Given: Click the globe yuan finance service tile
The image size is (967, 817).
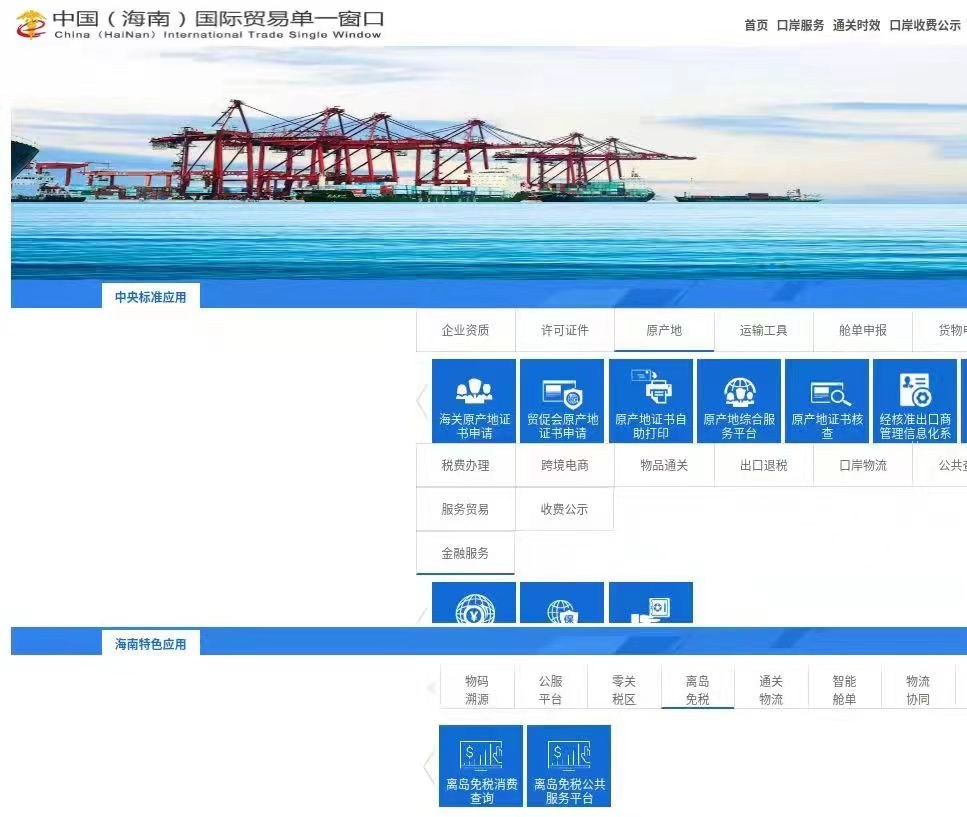Looking at the screenshot, I should [474, 602].
